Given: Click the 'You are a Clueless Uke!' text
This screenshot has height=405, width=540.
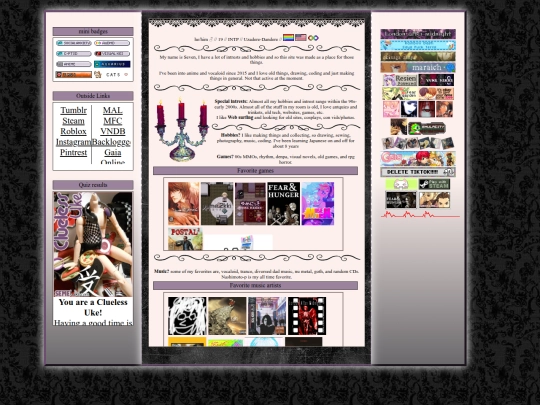Looking at the screenshot, I should pos(93,307).
